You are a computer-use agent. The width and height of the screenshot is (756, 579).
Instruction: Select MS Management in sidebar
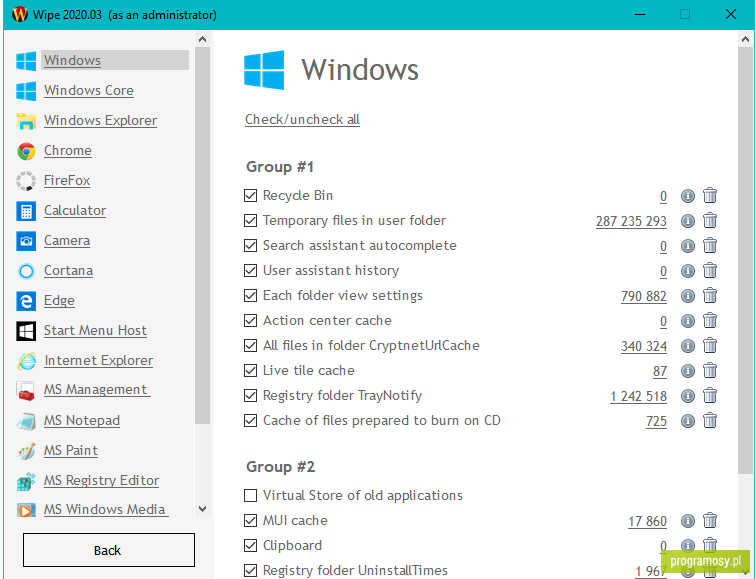coord(97,390)
